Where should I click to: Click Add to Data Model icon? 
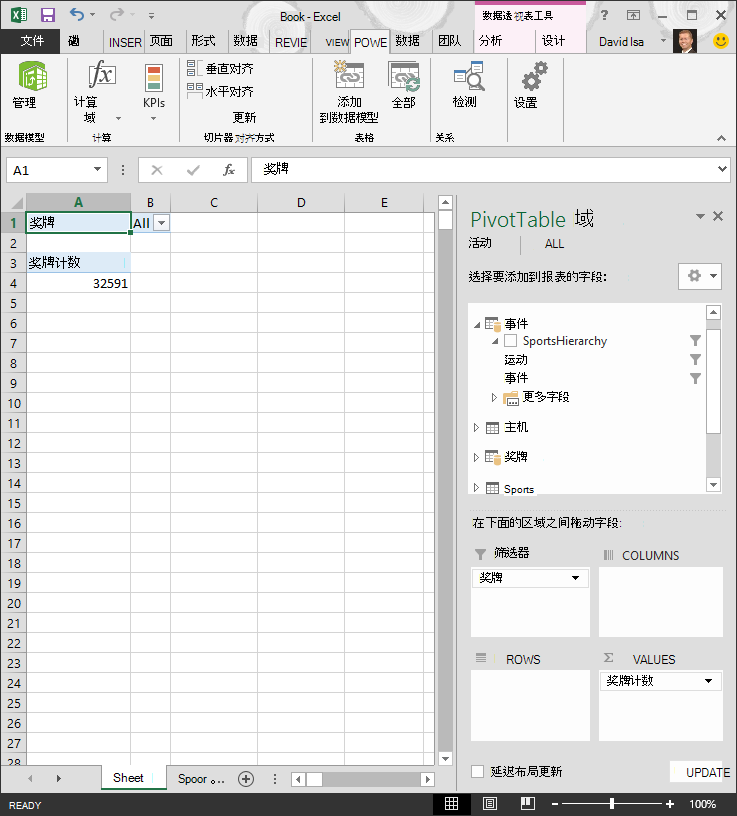pos(349,75)
